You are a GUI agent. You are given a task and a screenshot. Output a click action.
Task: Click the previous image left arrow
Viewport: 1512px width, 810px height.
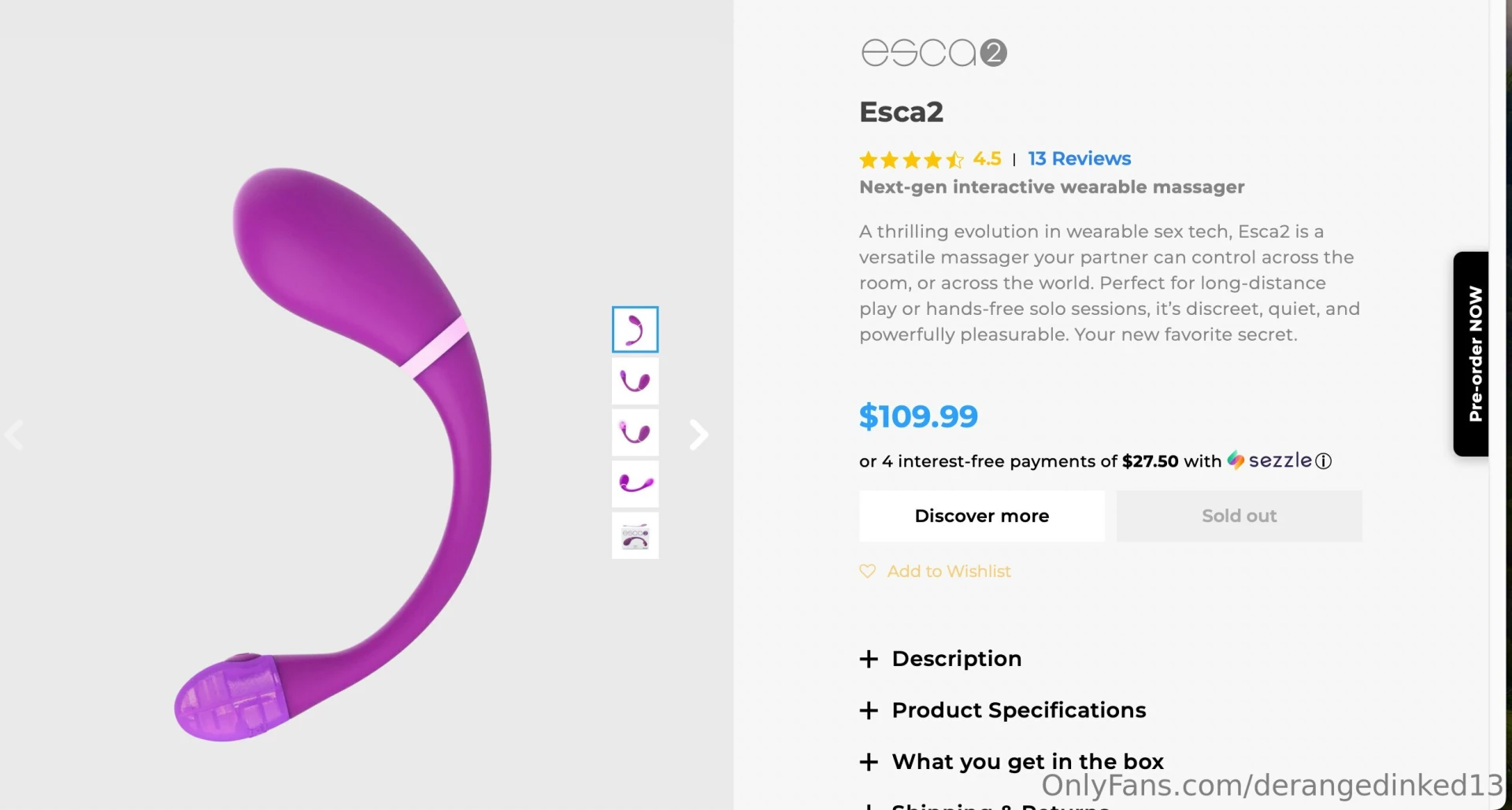[x=14, y=435]
